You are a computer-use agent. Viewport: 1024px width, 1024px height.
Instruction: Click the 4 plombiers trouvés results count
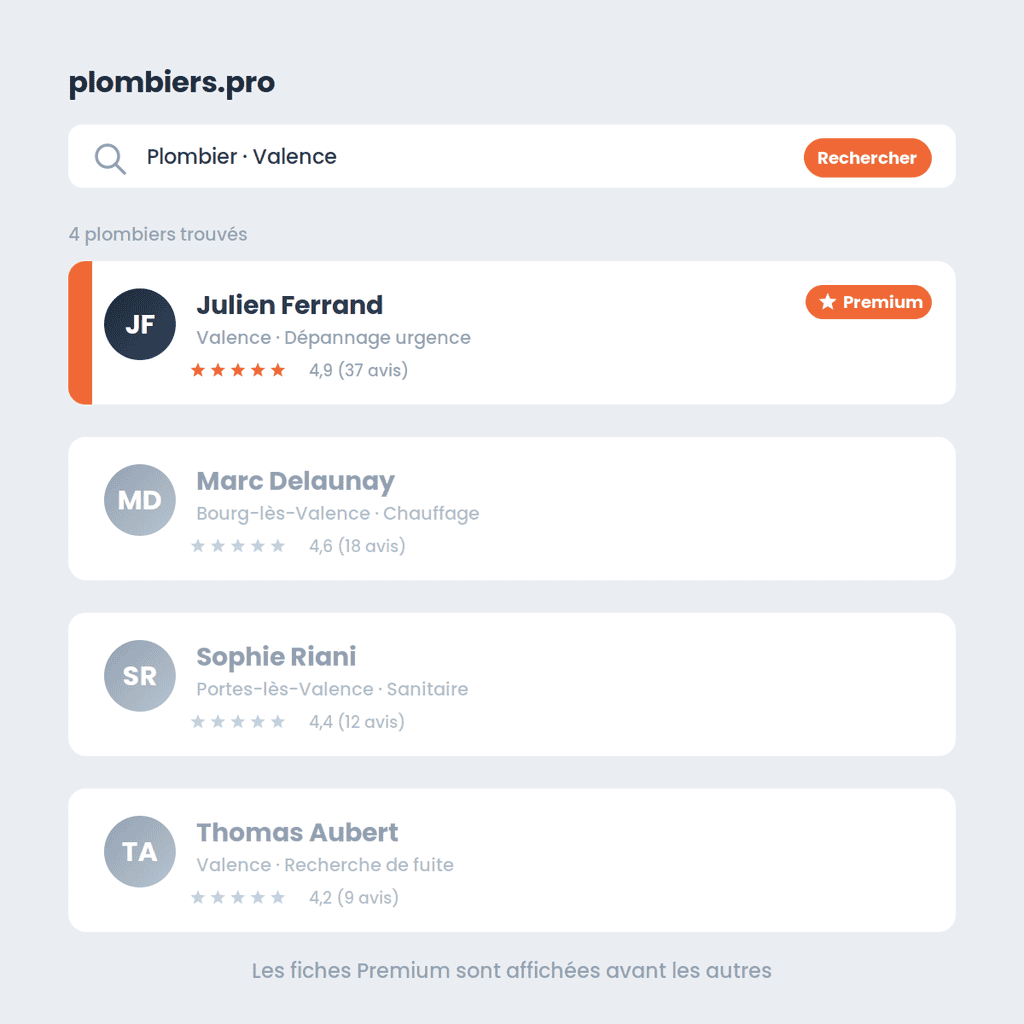(158, 234)
